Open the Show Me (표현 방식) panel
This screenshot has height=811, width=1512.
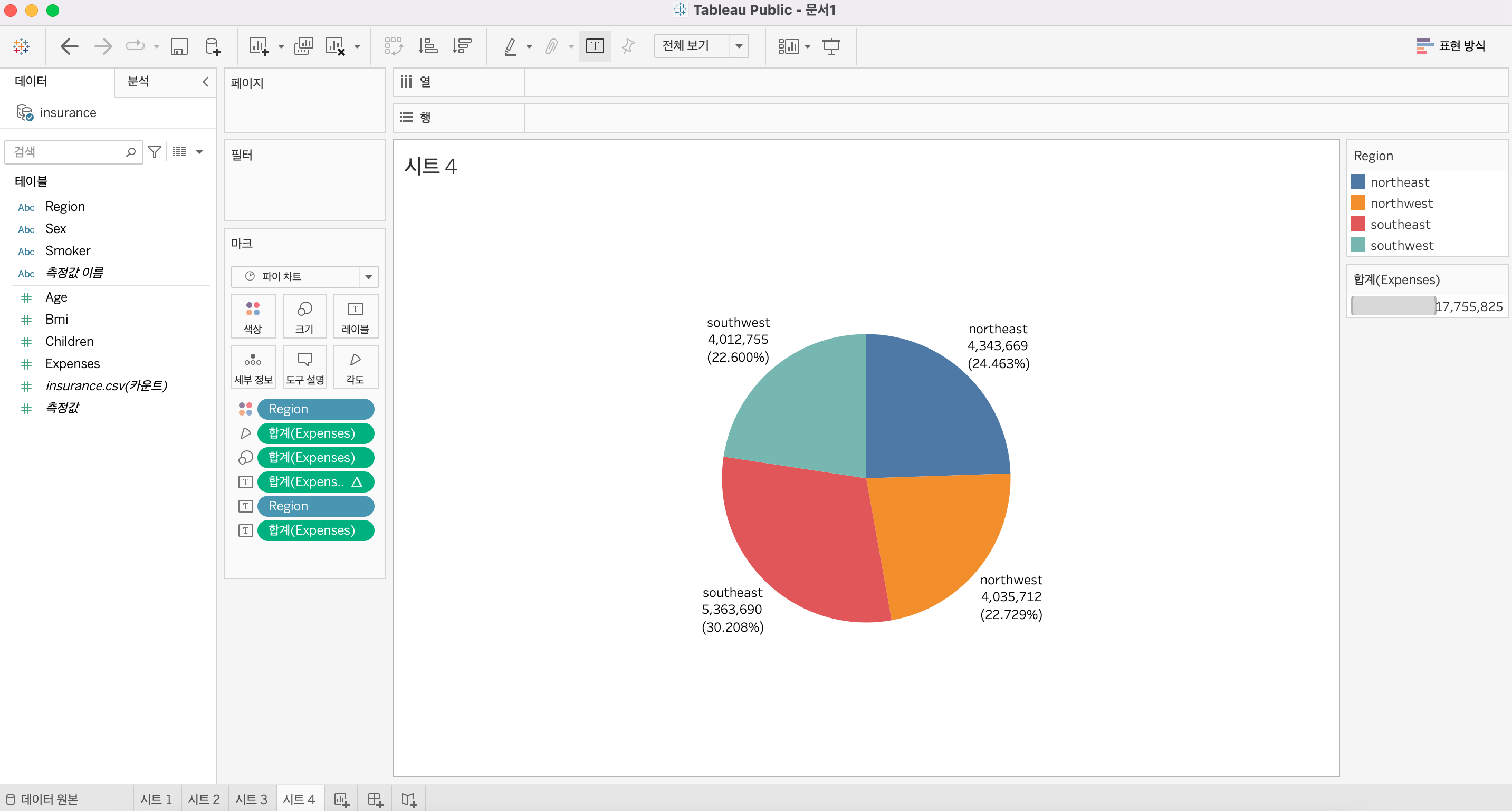click(x=1450, y=46)
